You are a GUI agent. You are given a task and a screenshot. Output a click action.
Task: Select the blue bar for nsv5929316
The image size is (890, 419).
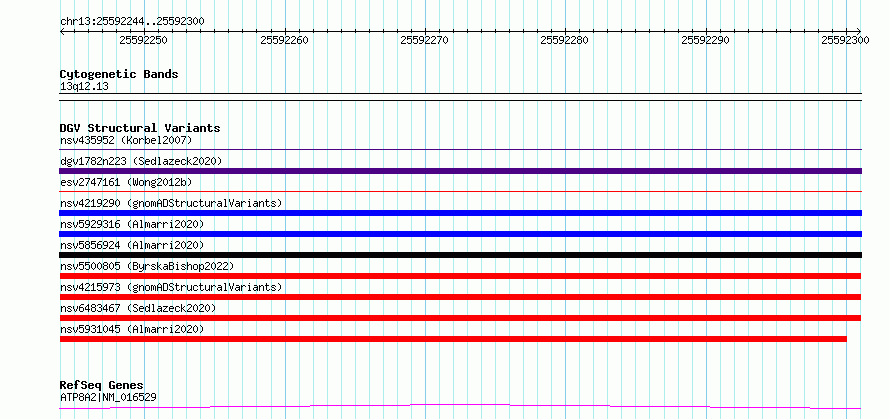pos(460,234)
